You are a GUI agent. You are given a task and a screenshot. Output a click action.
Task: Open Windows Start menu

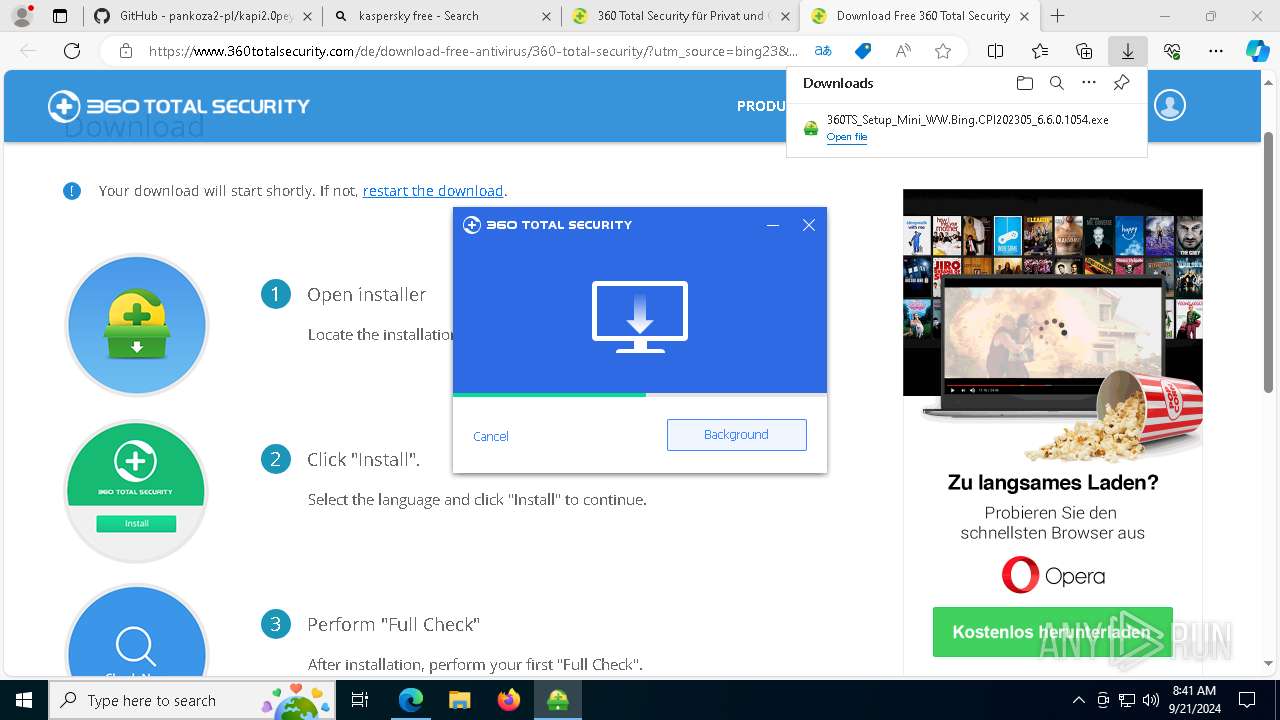24,700
